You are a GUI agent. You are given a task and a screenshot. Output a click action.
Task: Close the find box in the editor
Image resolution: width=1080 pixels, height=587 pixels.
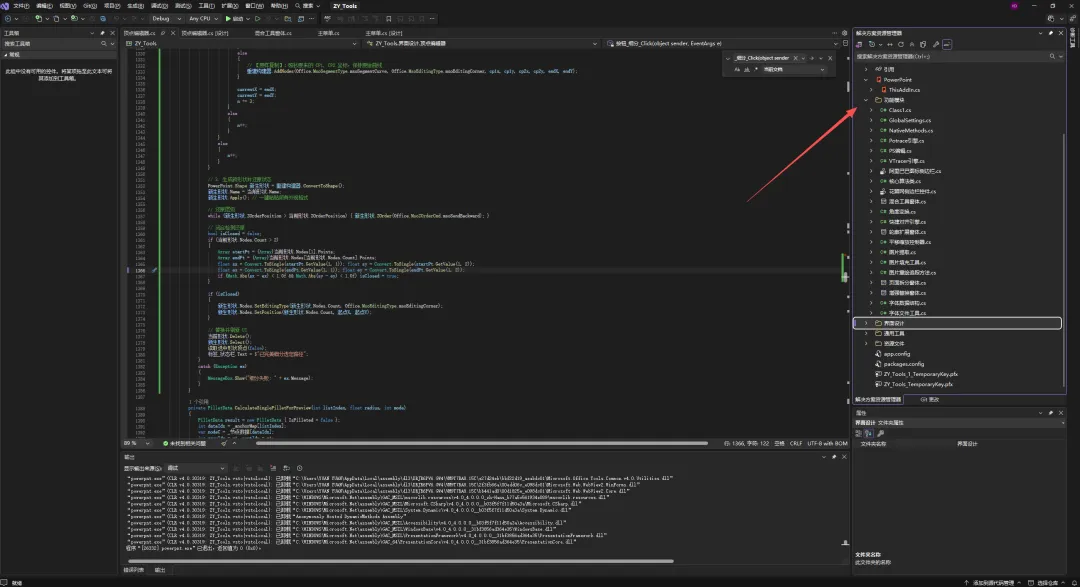pyautogui.click(x=830, y=58)
